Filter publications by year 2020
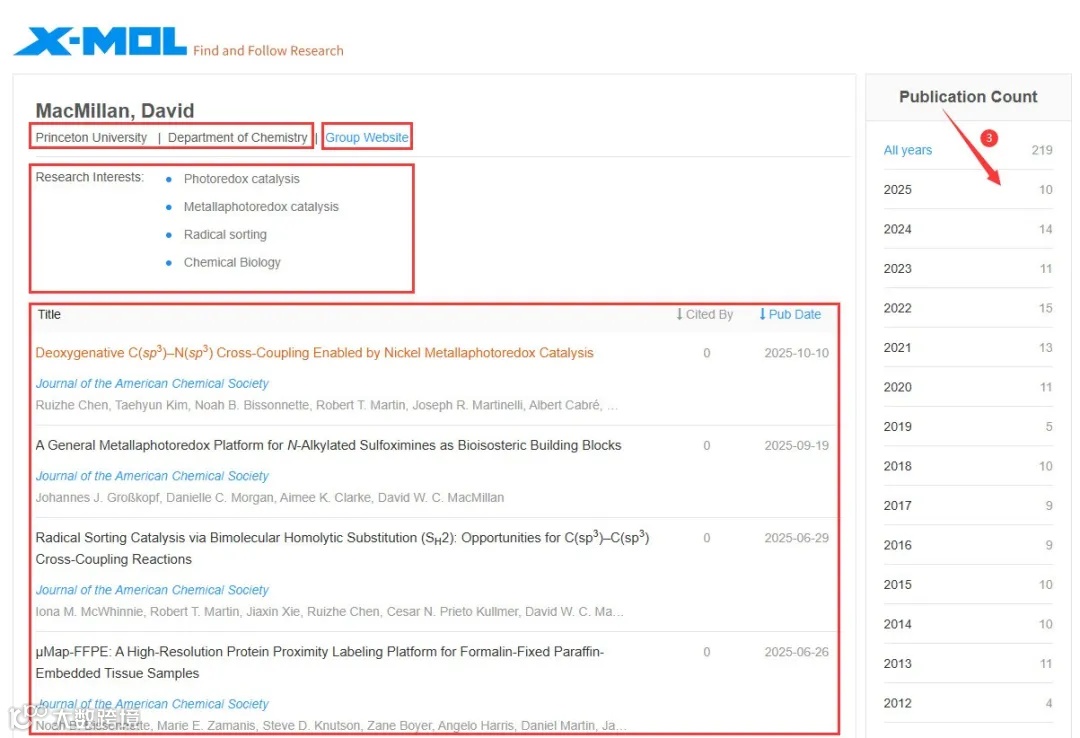This screenshot has width=1080, height=738. pos(897,387)
